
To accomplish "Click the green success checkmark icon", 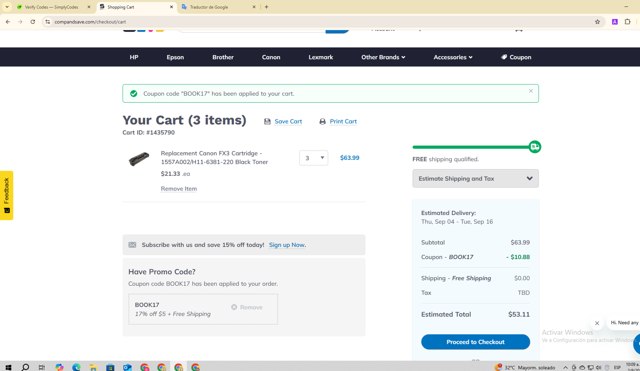I will [x=133, y=93].
